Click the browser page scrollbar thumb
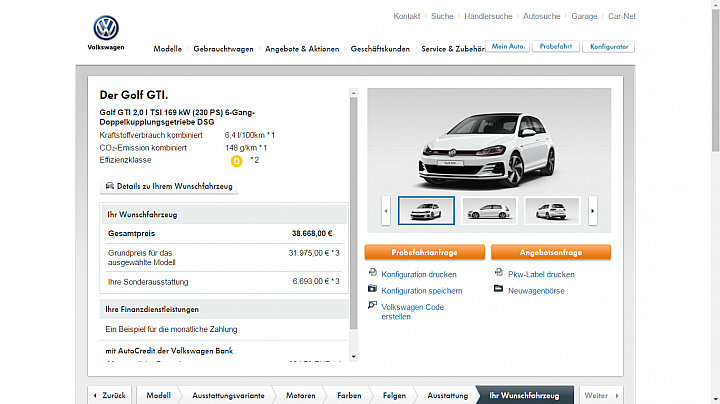The width and height of the screenshot is (720, 404). (715, 80)
